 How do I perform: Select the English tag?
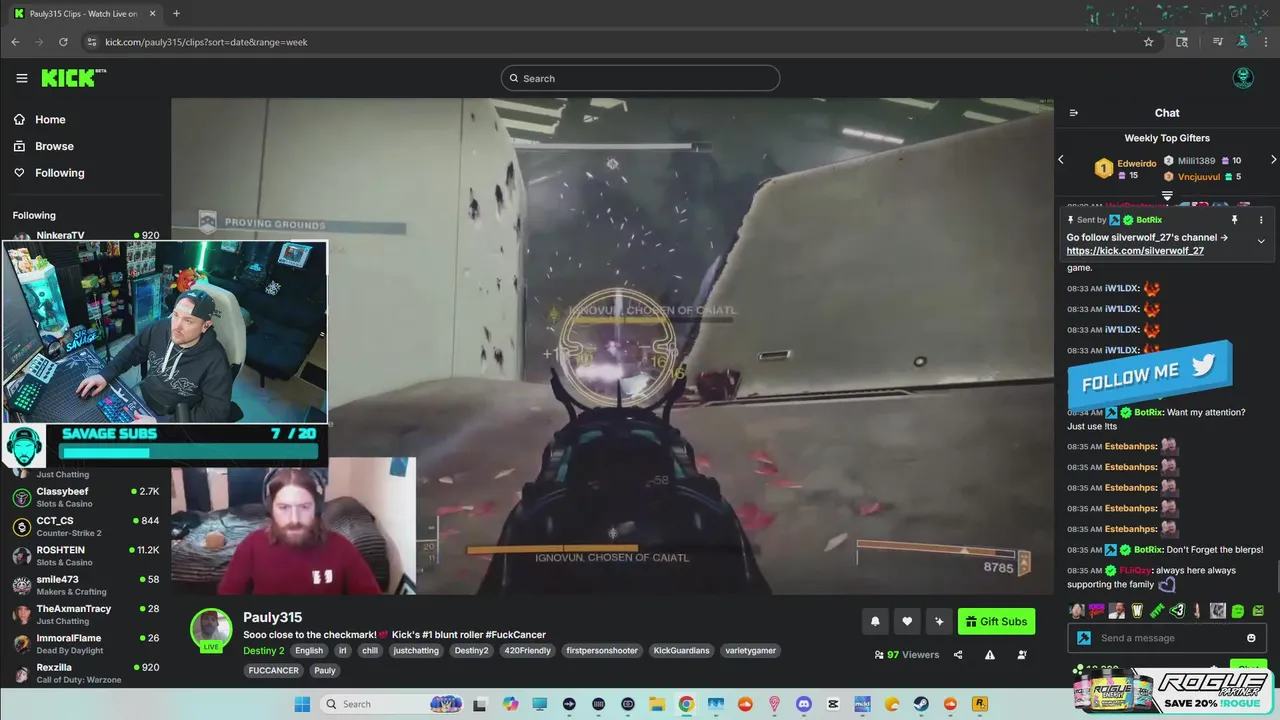click(309, 651)
